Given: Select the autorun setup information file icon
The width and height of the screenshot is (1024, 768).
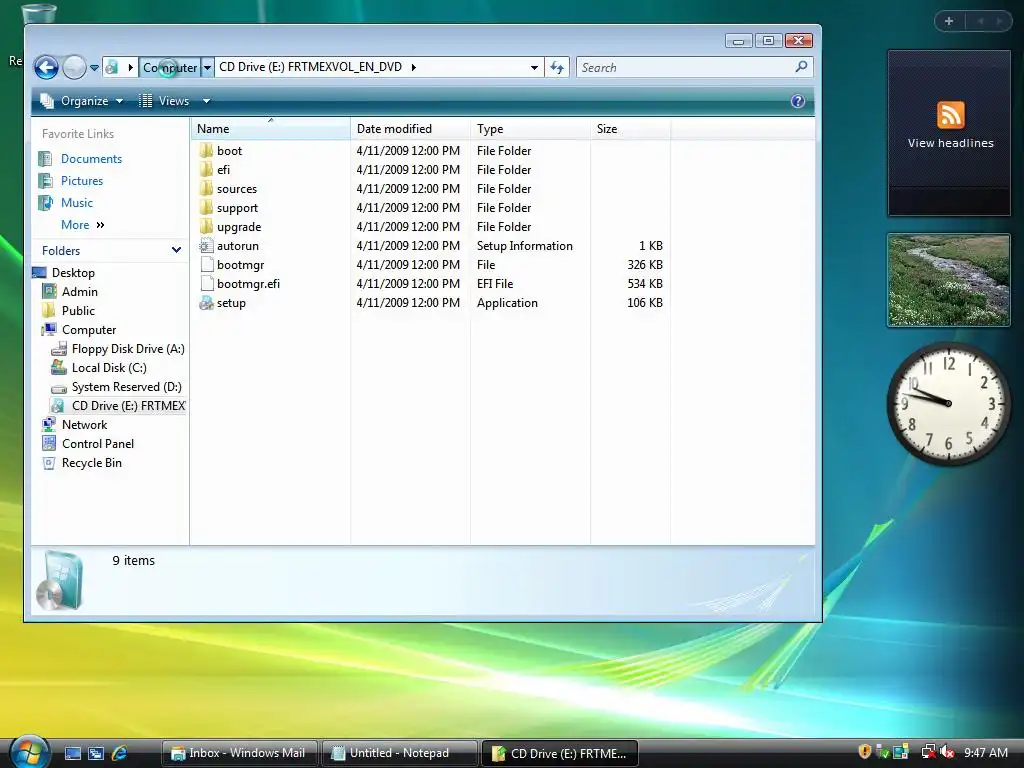Looking at the screenshot, I should 206,246.
